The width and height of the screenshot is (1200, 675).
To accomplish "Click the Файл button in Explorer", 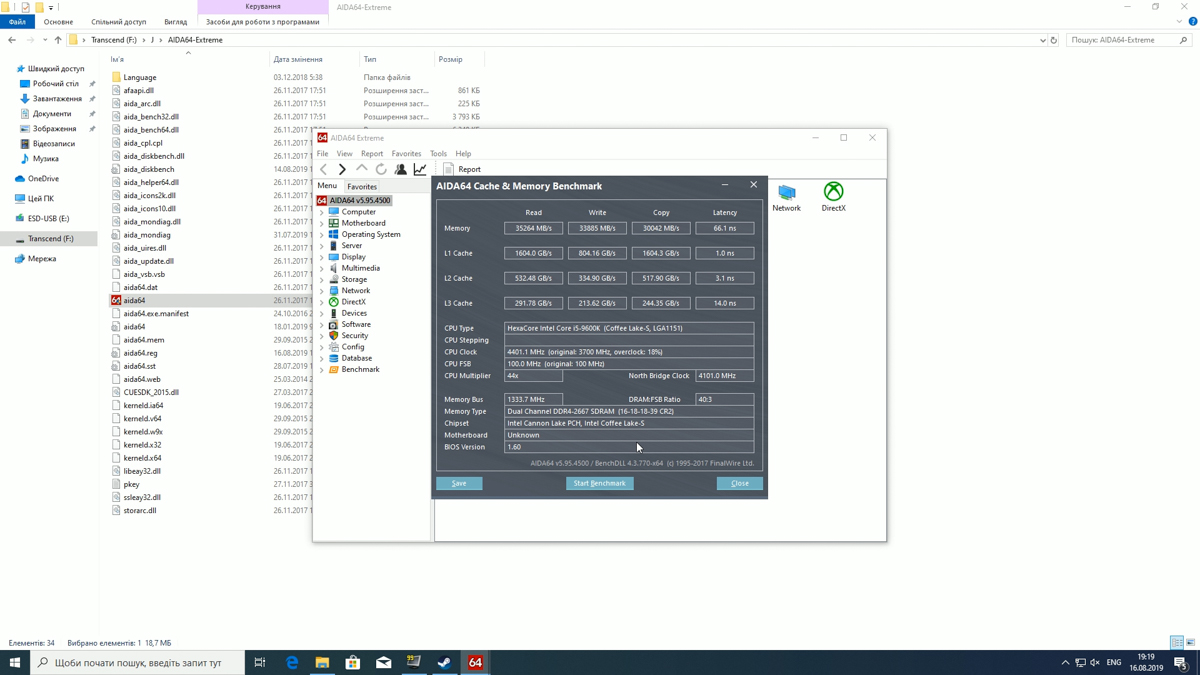I will pos(17,22).
